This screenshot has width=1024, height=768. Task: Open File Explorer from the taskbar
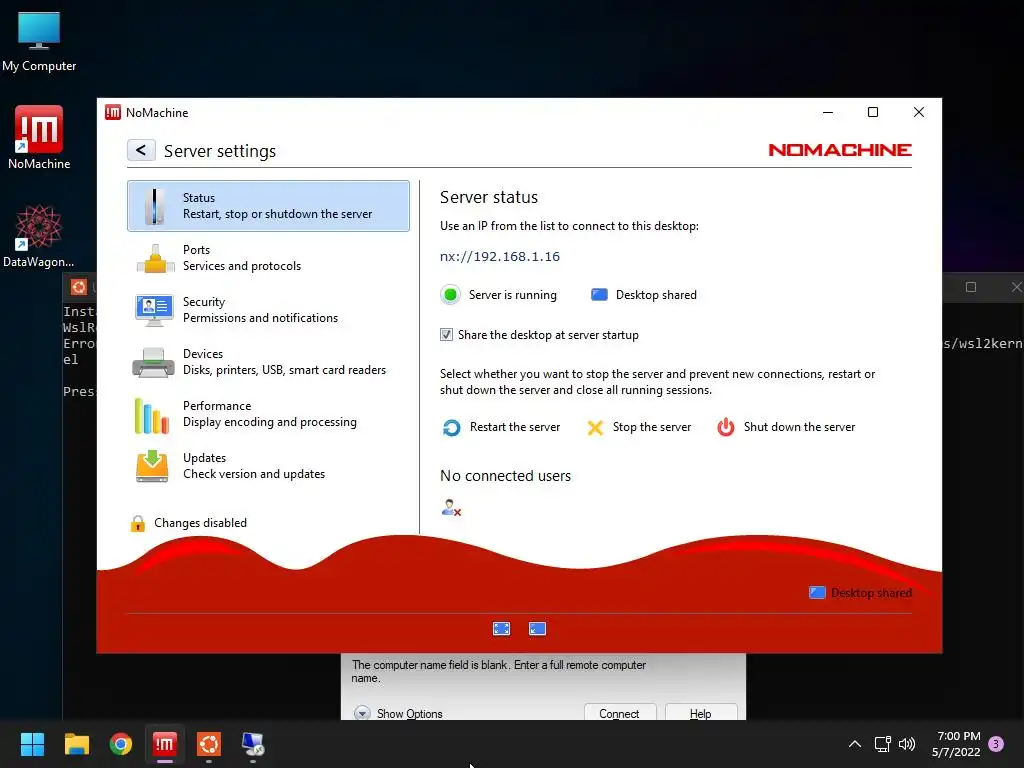[x=76, y=744]
